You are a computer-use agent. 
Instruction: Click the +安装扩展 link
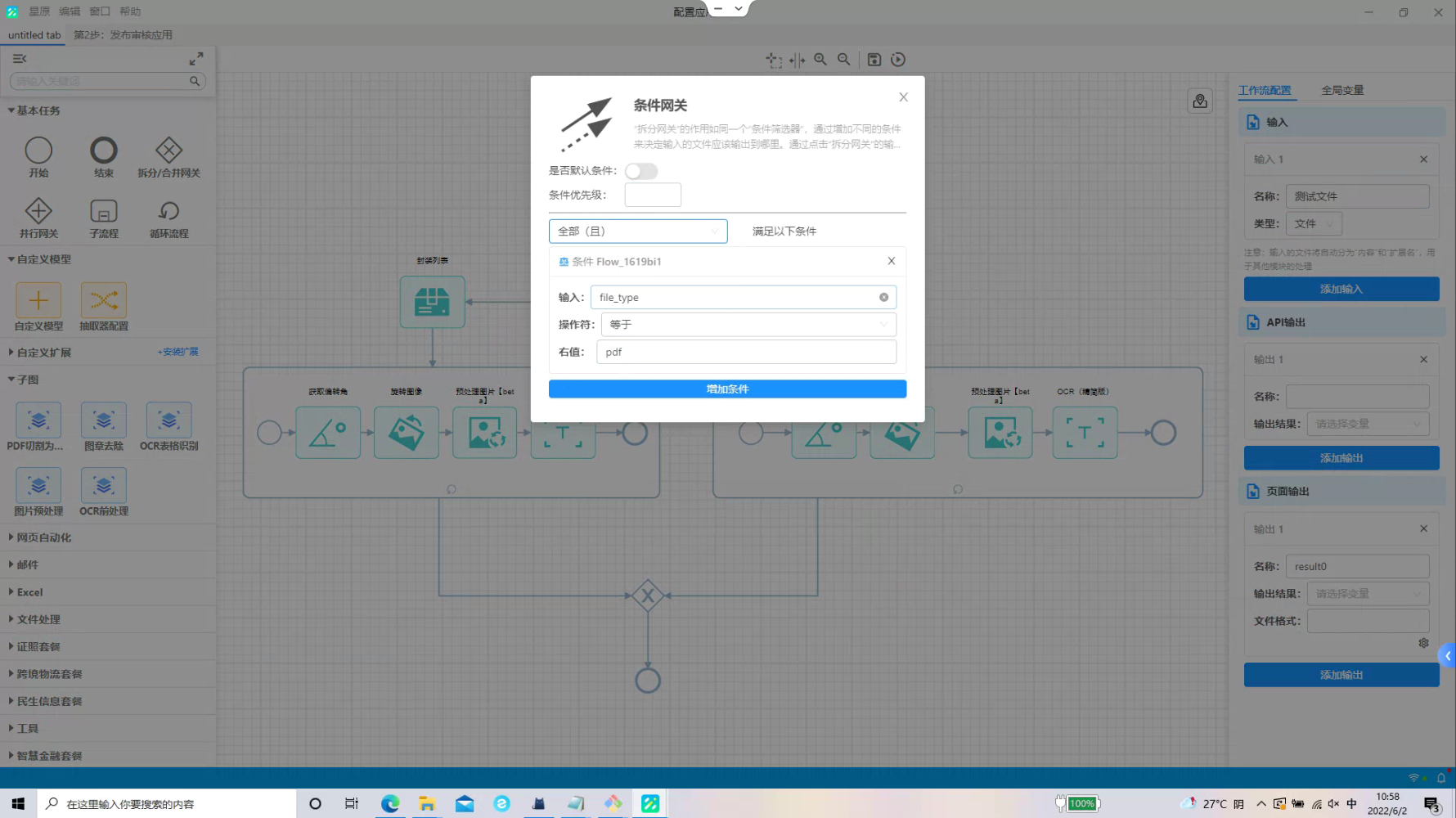point(178,352)
